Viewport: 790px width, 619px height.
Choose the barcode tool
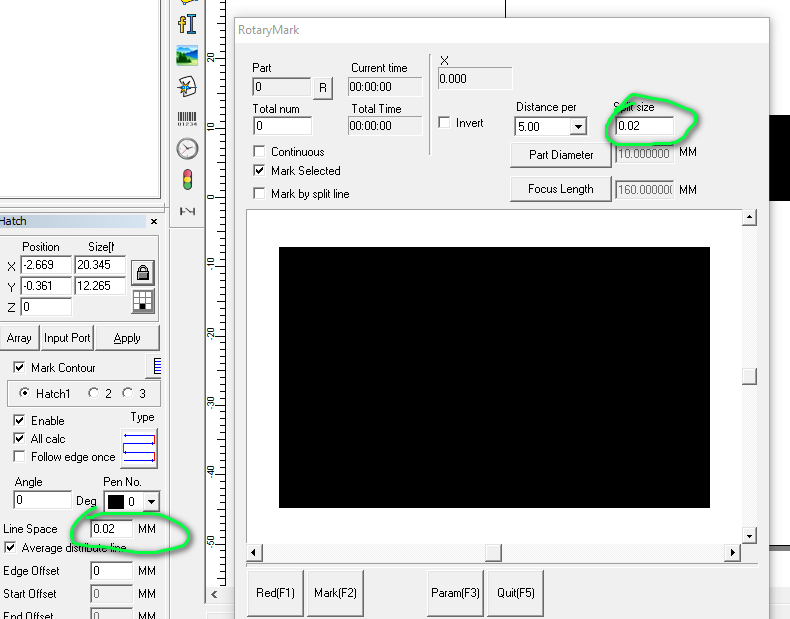187,118
